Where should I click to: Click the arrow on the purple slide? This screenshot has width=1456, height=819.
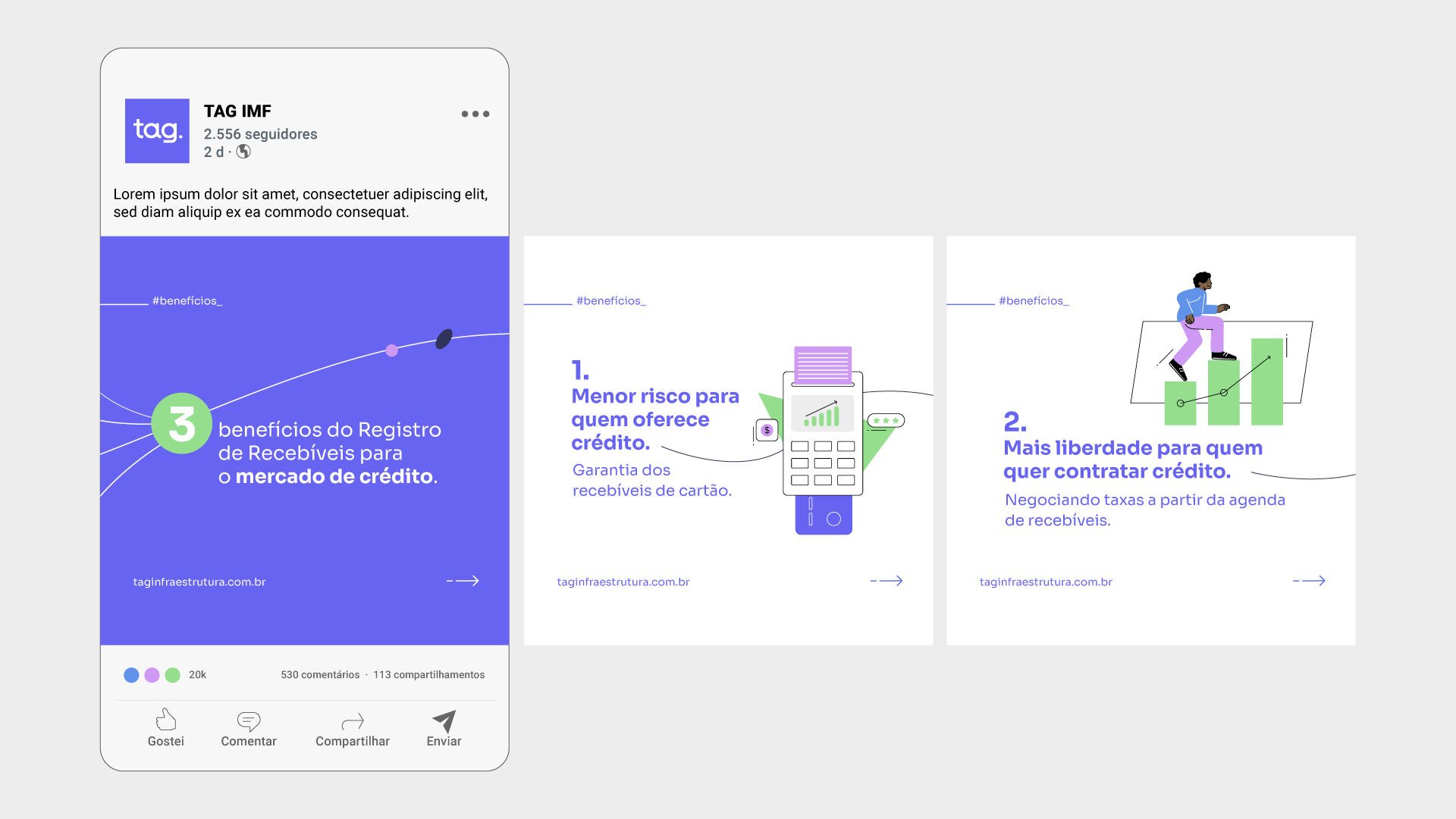[463, 581]
